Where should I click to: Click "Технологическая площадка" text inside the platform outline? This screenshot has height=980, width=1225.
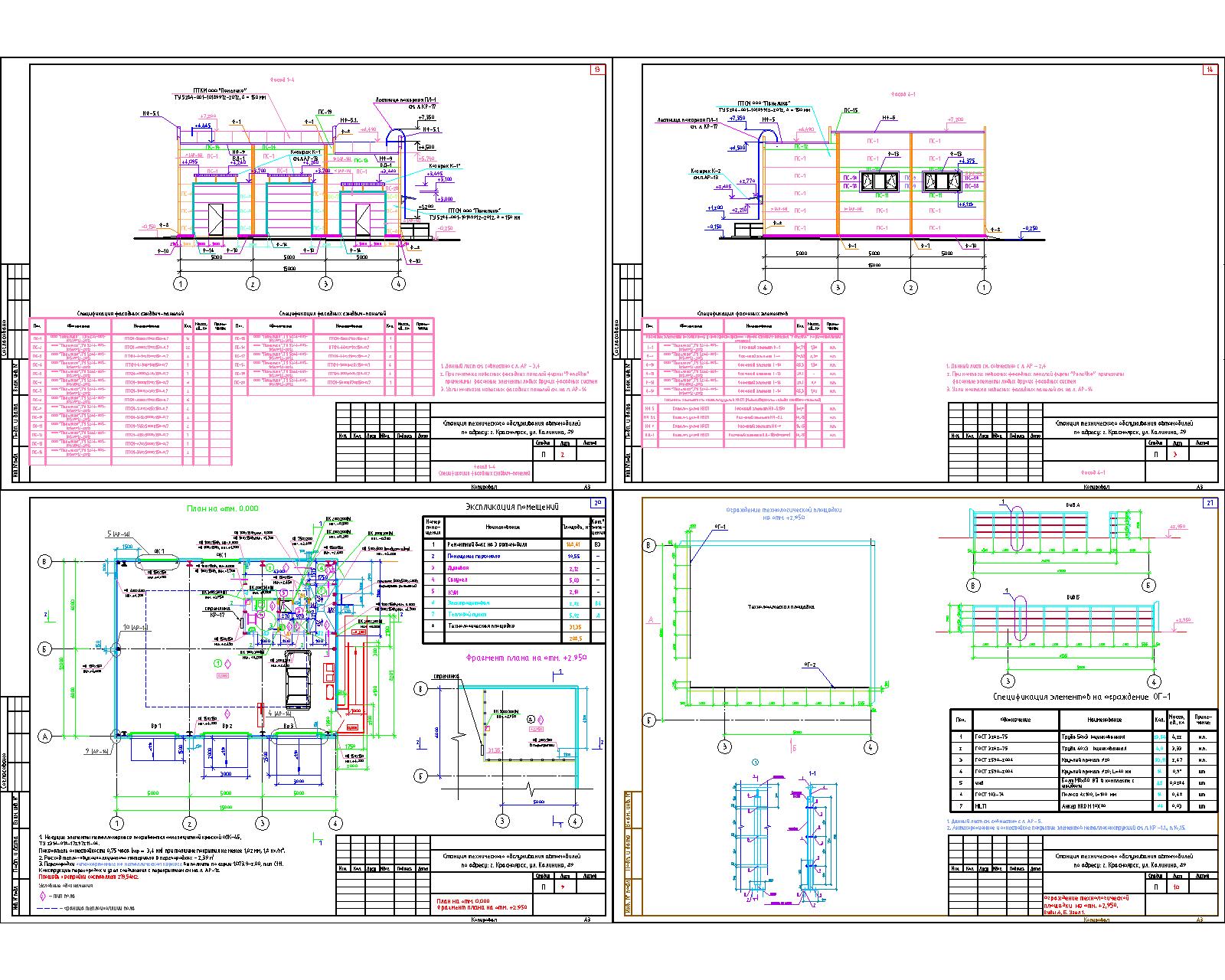781,606
